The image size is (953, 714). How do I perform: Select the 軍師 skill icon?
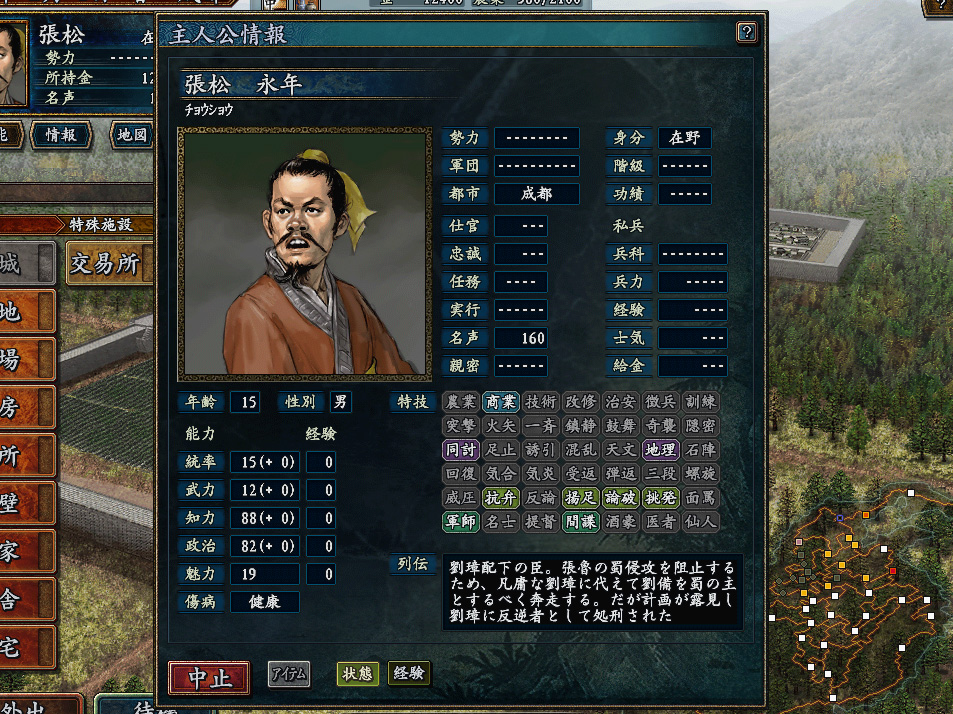pos(460,522)
